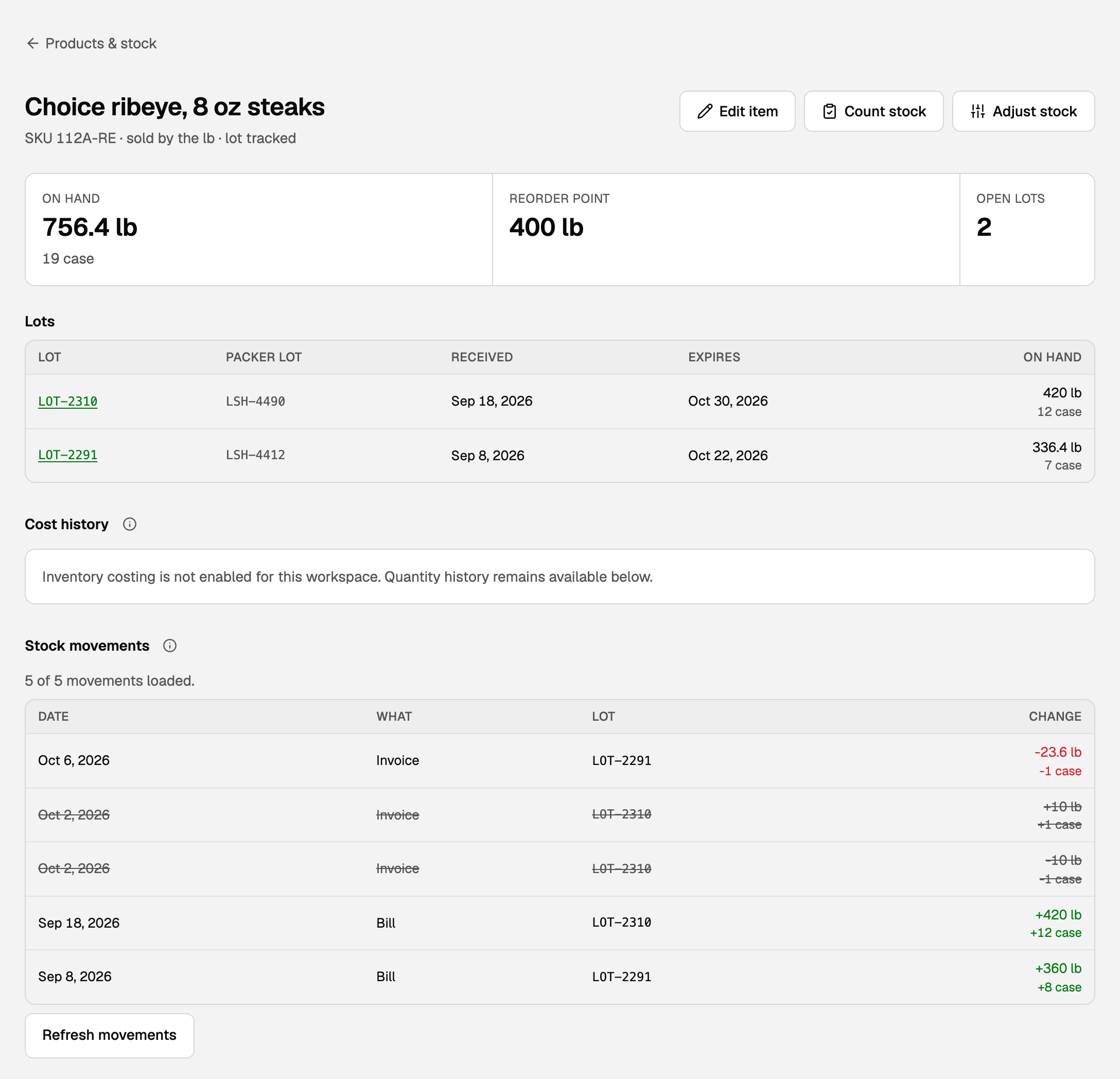Select packer lot LSH-4490

255,401
